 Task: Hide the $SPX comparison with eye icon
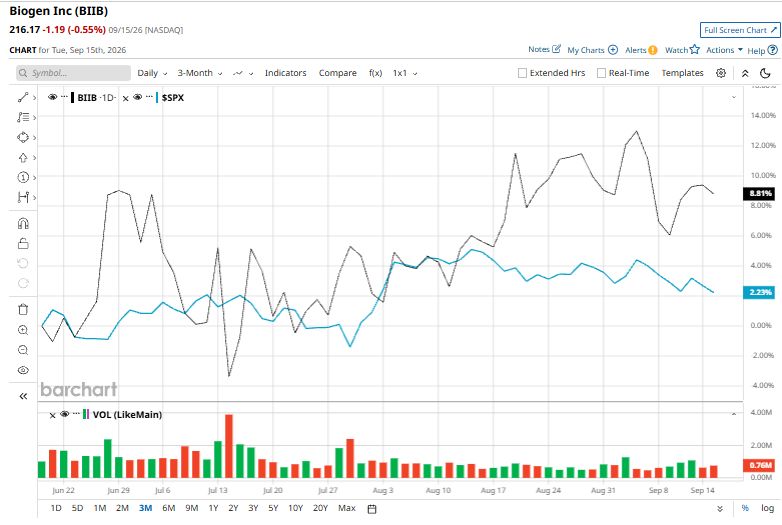[138, 97]
